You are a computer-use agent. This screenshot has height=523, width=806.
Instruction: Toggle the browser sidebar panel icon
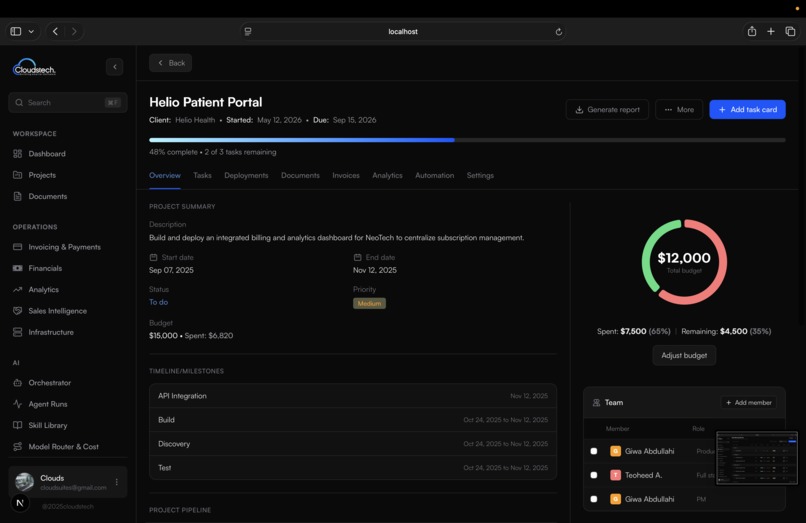[x=16, y=31]
